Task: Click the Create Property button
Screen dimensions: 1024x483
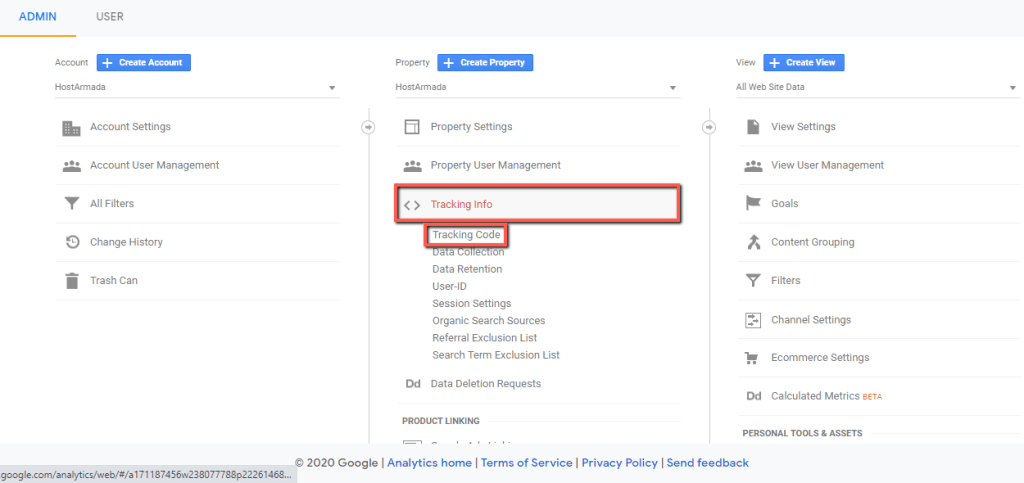Action: tap(485, 63)
